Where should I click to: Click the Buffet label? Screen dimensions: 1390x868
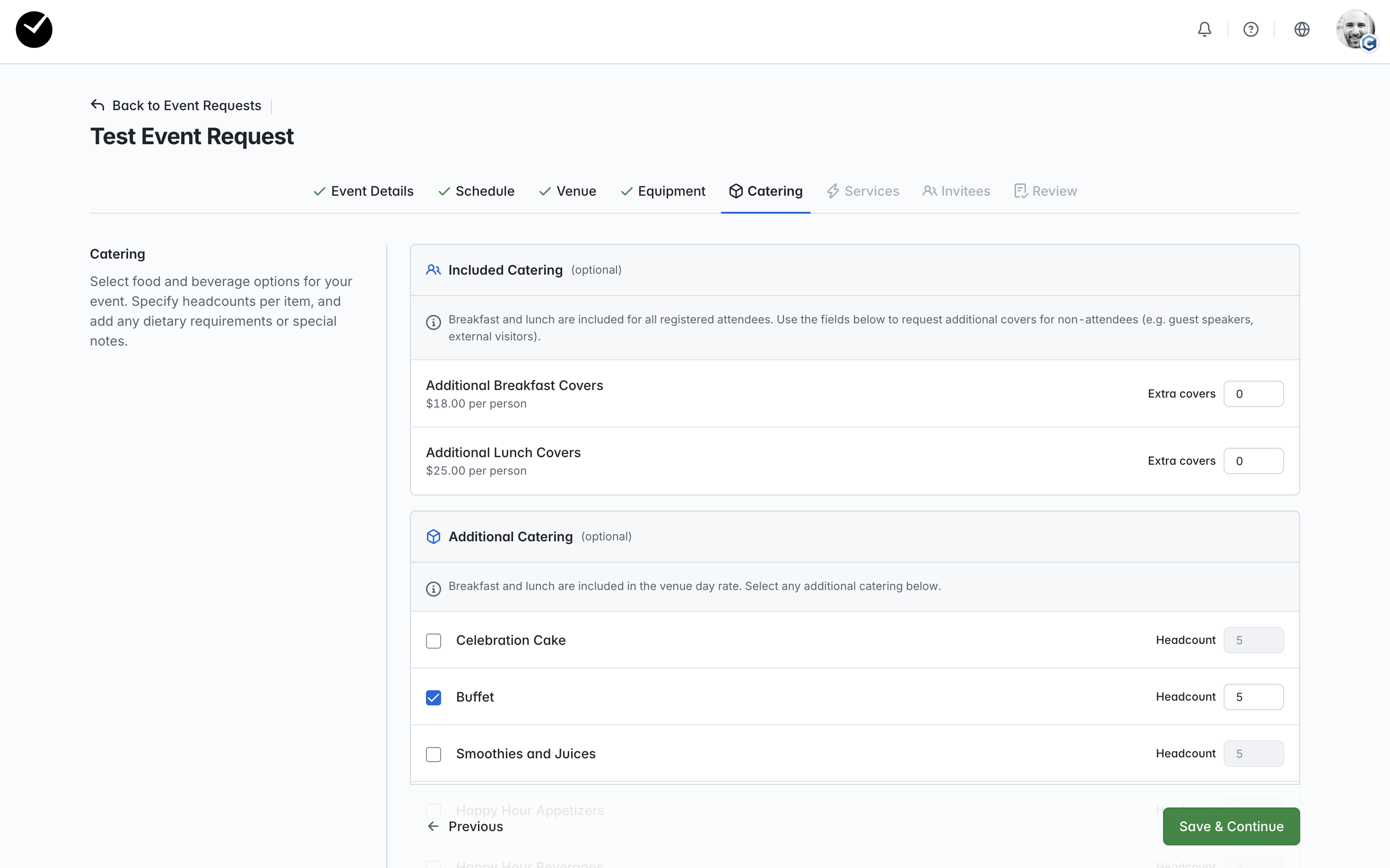(475, 697)
